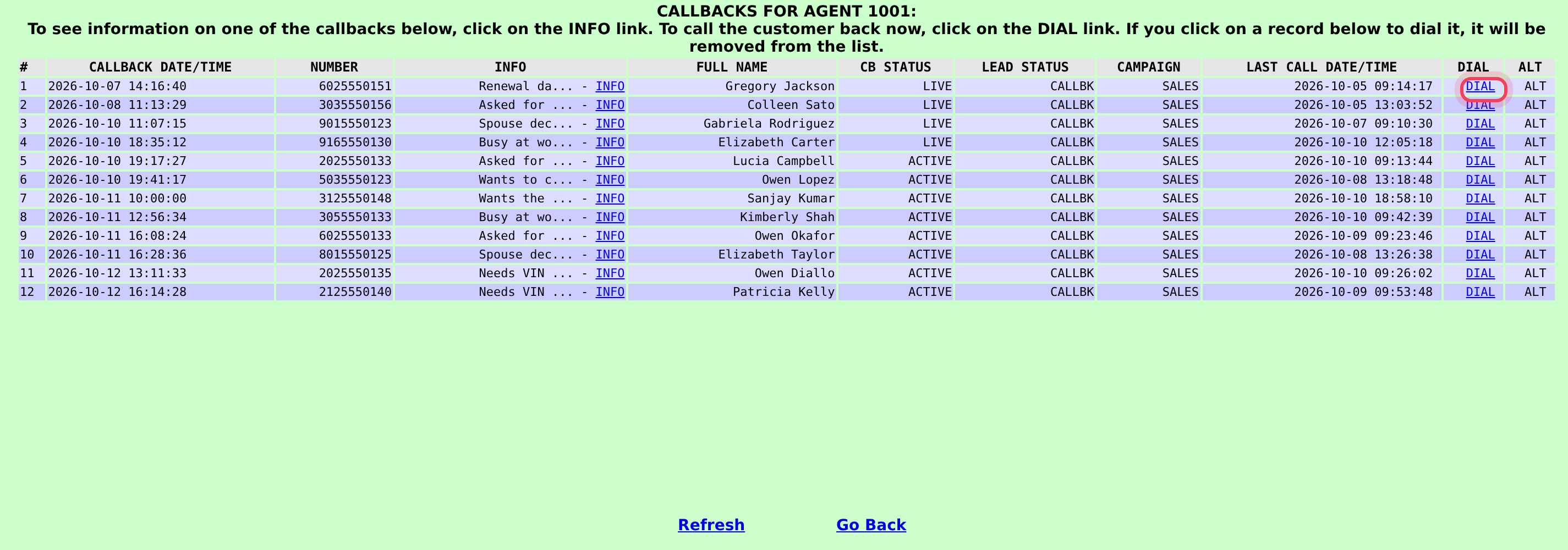Click DIAL for Elizabeth Carter
Screen dimensions: 1568x550
click(x=1480, y=142)
